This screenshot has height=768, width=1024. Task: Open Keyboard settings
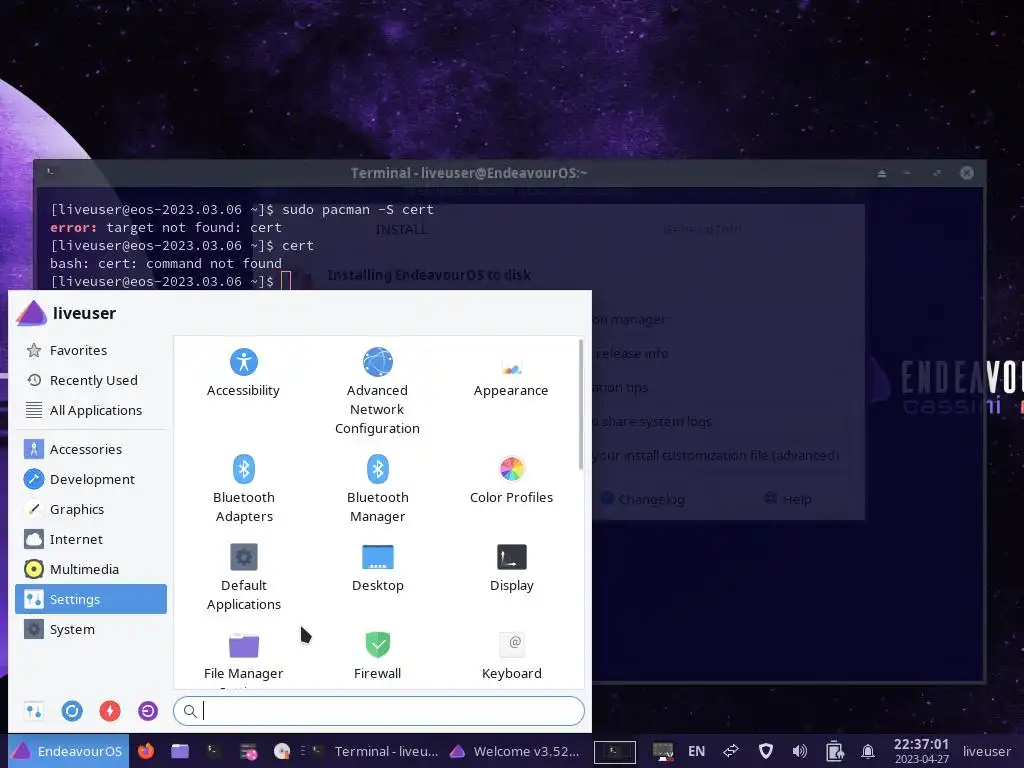point(511,656)
